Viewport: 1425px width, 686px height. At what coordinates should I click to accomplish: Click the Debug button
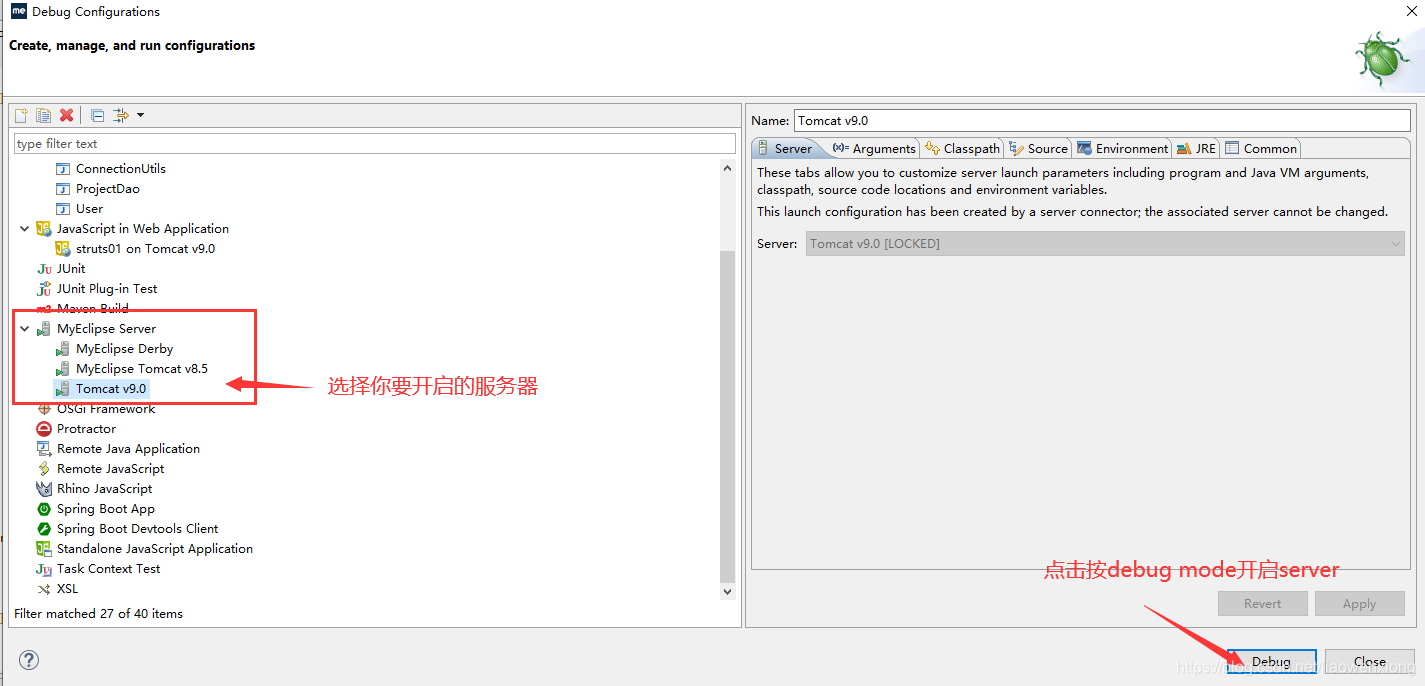pos(1271,661)
